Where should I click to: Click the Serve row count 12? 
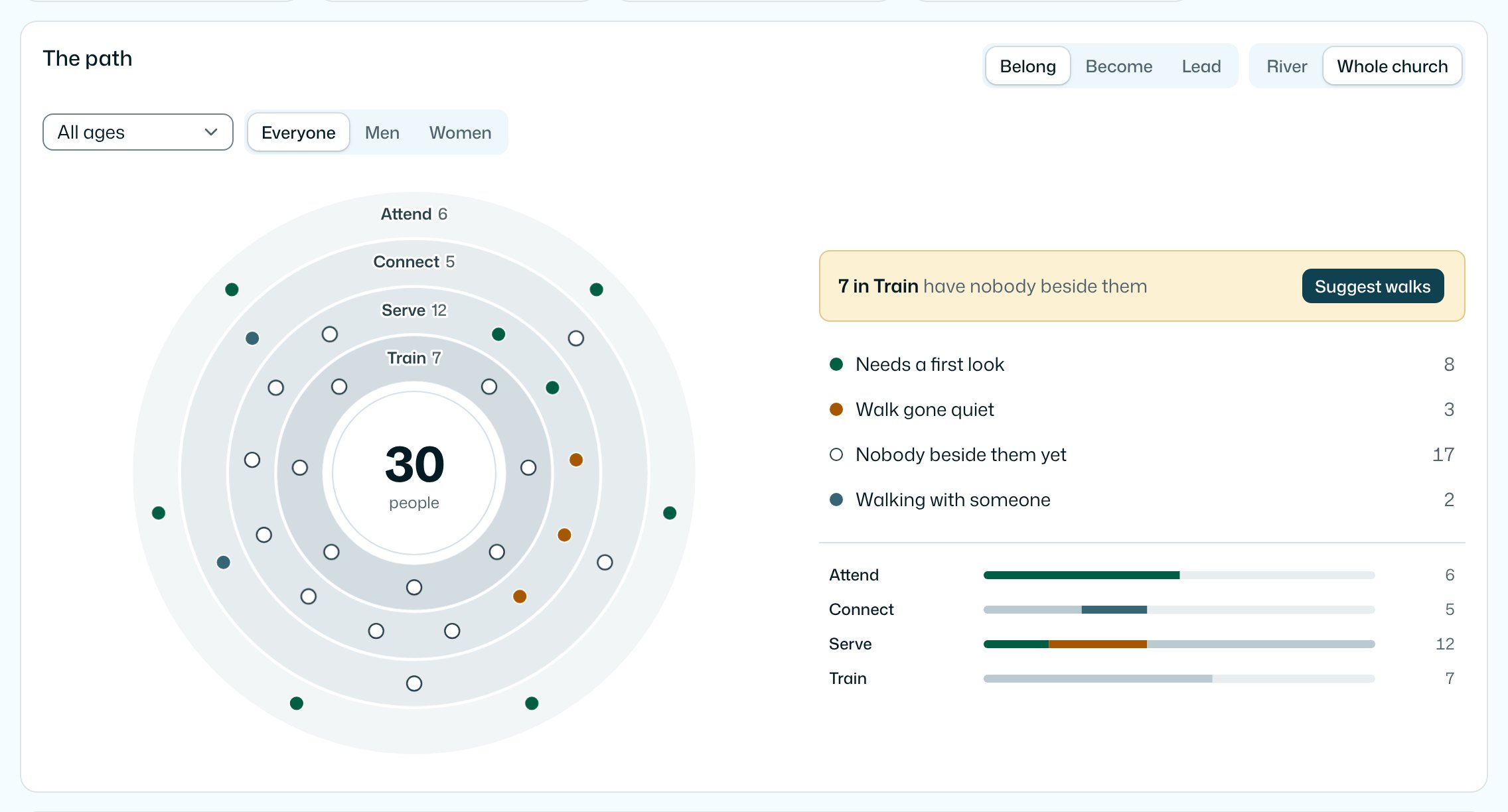[1445, 644]
